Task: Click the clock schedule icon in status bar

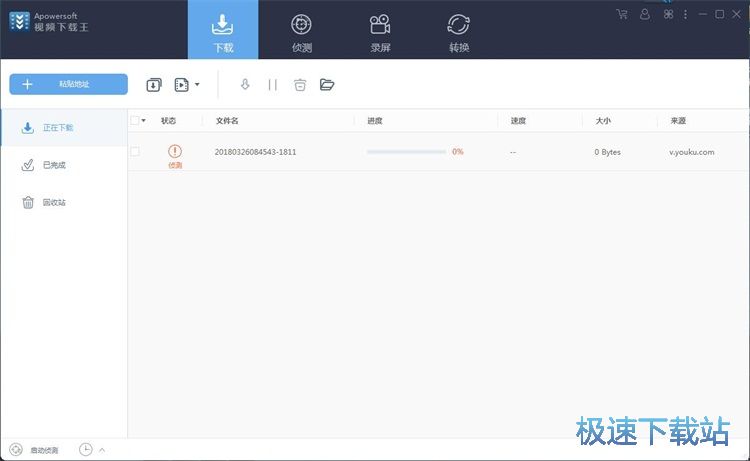Action: pos(86,450)
